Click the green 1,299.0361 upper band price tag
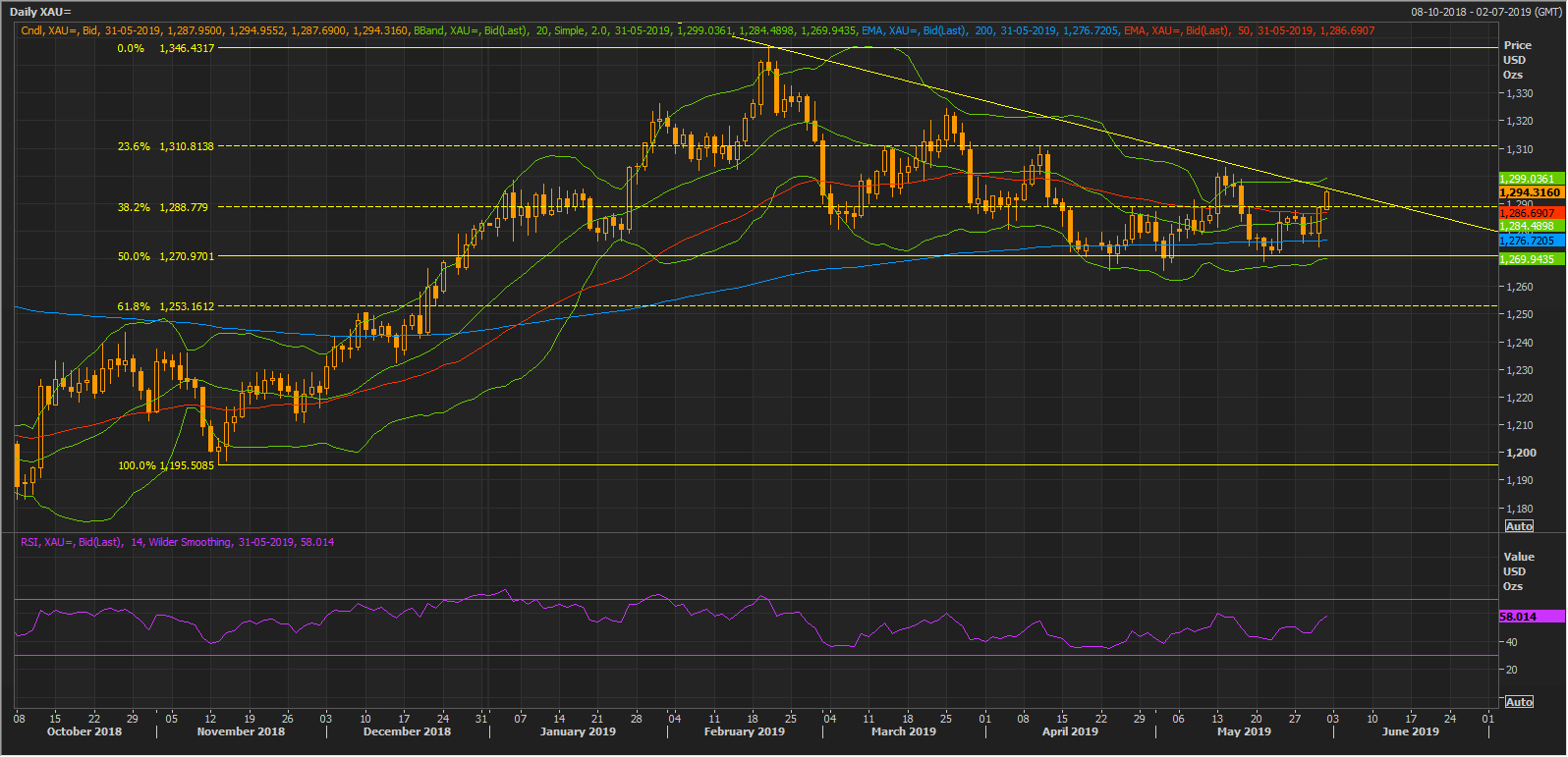 tap(1531, 179)
